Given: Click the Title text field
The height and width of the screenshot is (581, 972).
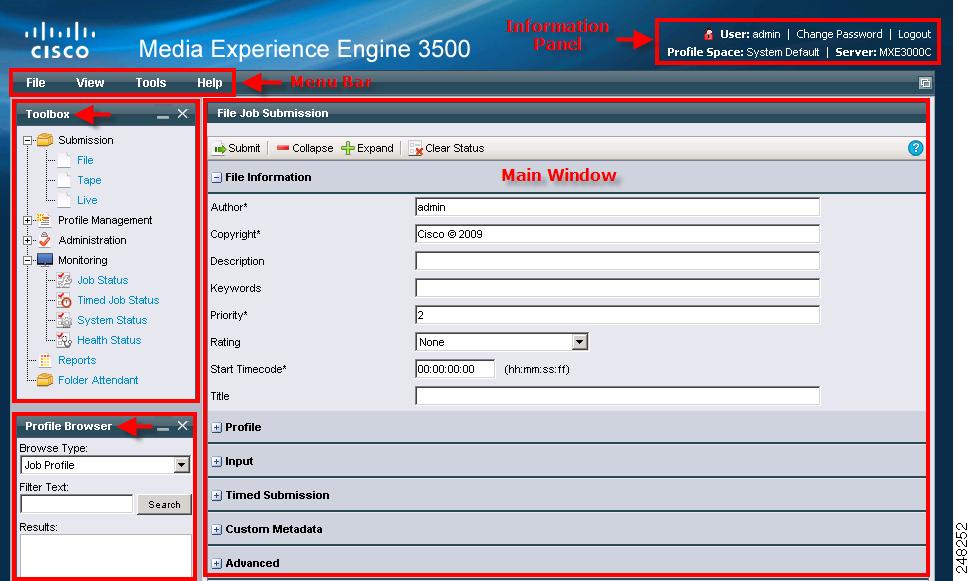Looking at the screenshot, I should pos(617,396).
